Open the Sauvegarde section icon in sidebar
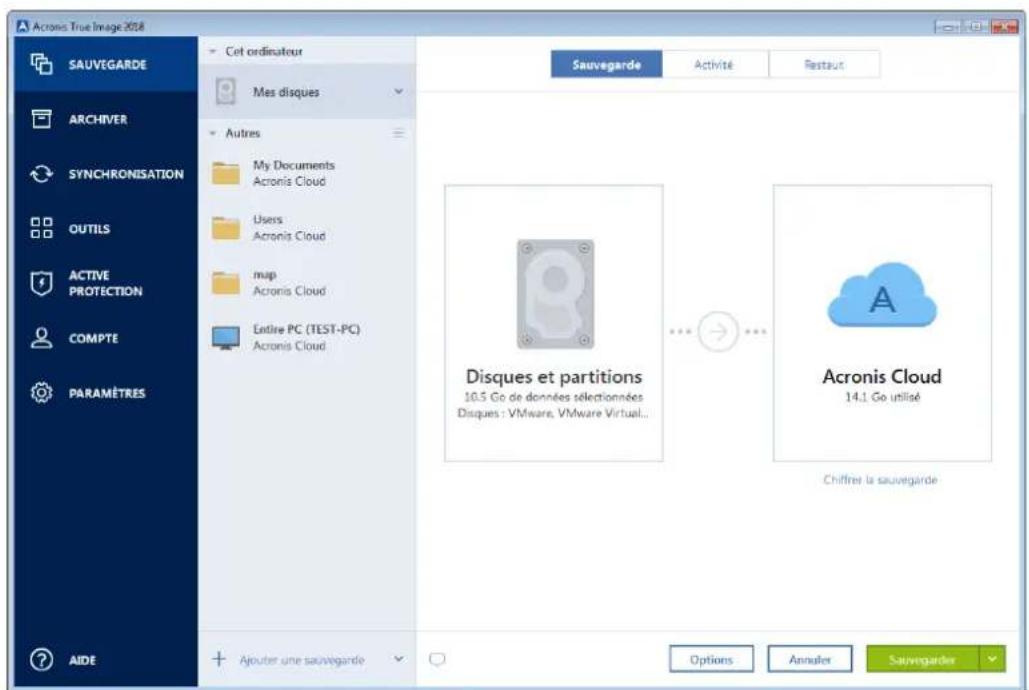 point(41,64)
